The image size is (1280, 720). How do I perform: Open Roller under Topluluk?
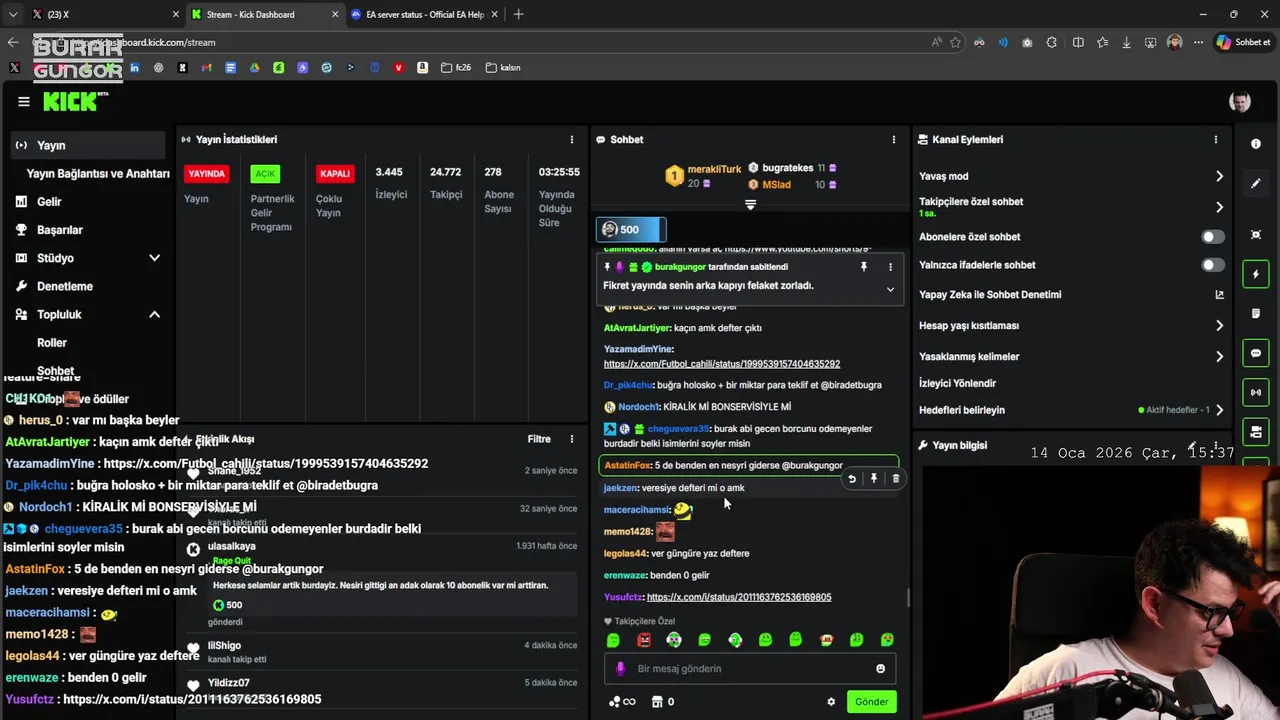click(x=52, y=343)
